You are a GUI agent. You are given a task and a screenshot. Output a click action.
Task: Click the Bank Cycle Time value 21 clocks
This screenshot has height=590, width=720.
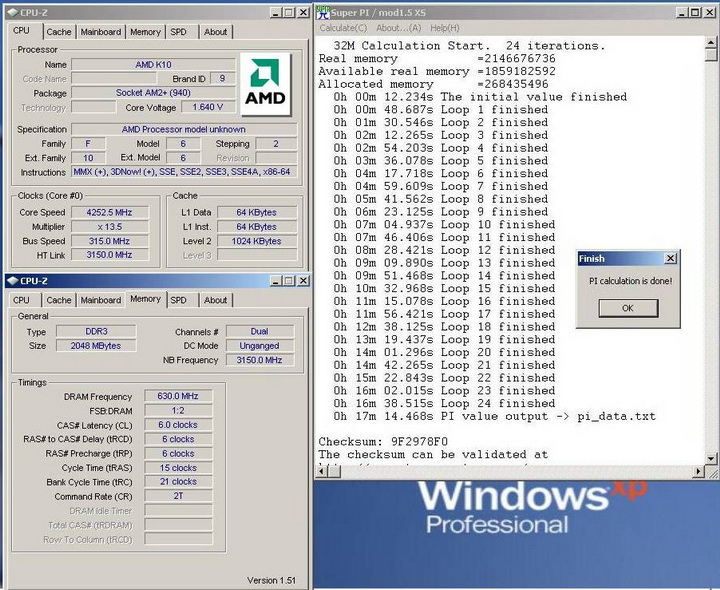178,482
